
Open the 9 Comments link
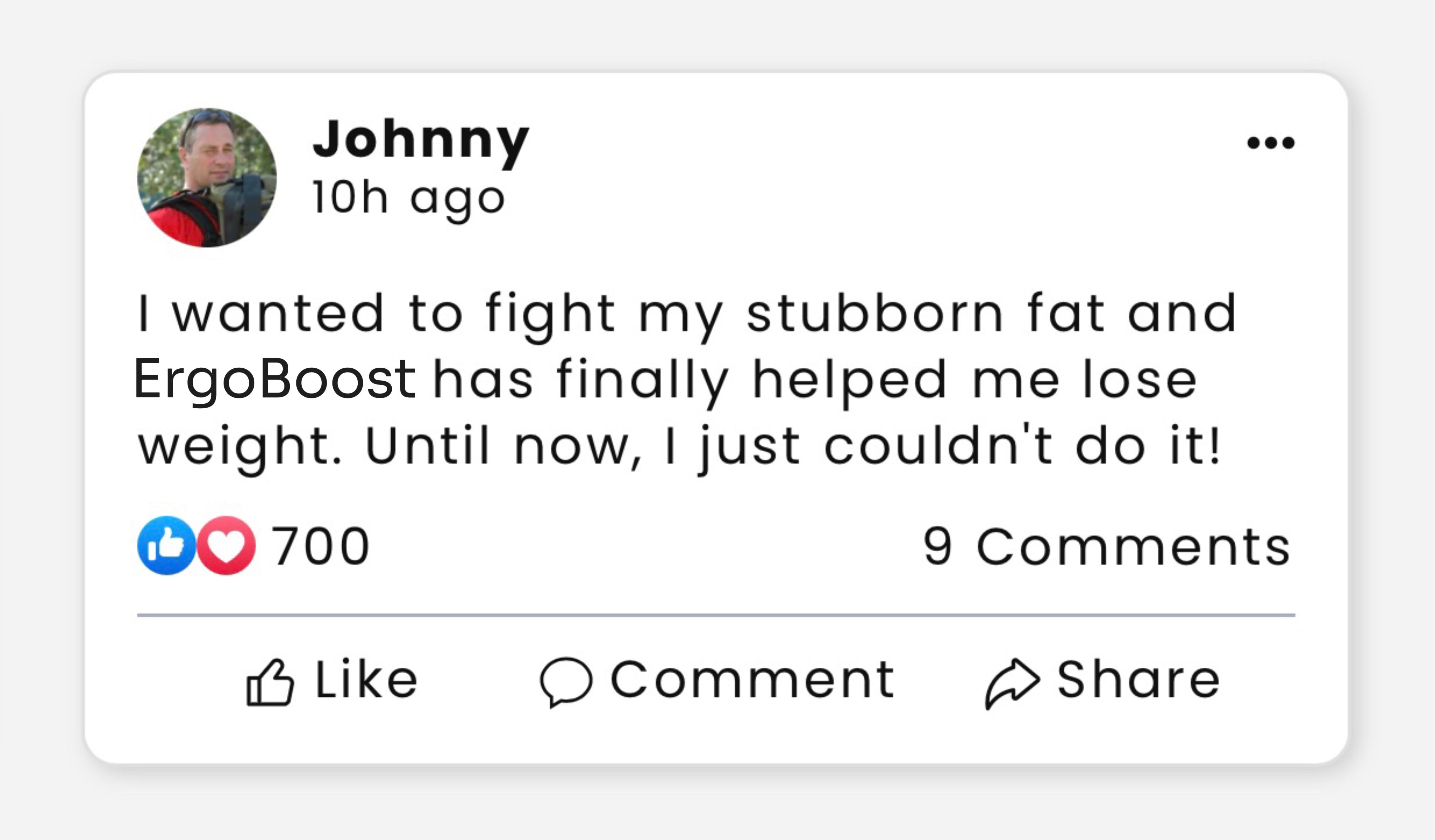click(1106, 546)
